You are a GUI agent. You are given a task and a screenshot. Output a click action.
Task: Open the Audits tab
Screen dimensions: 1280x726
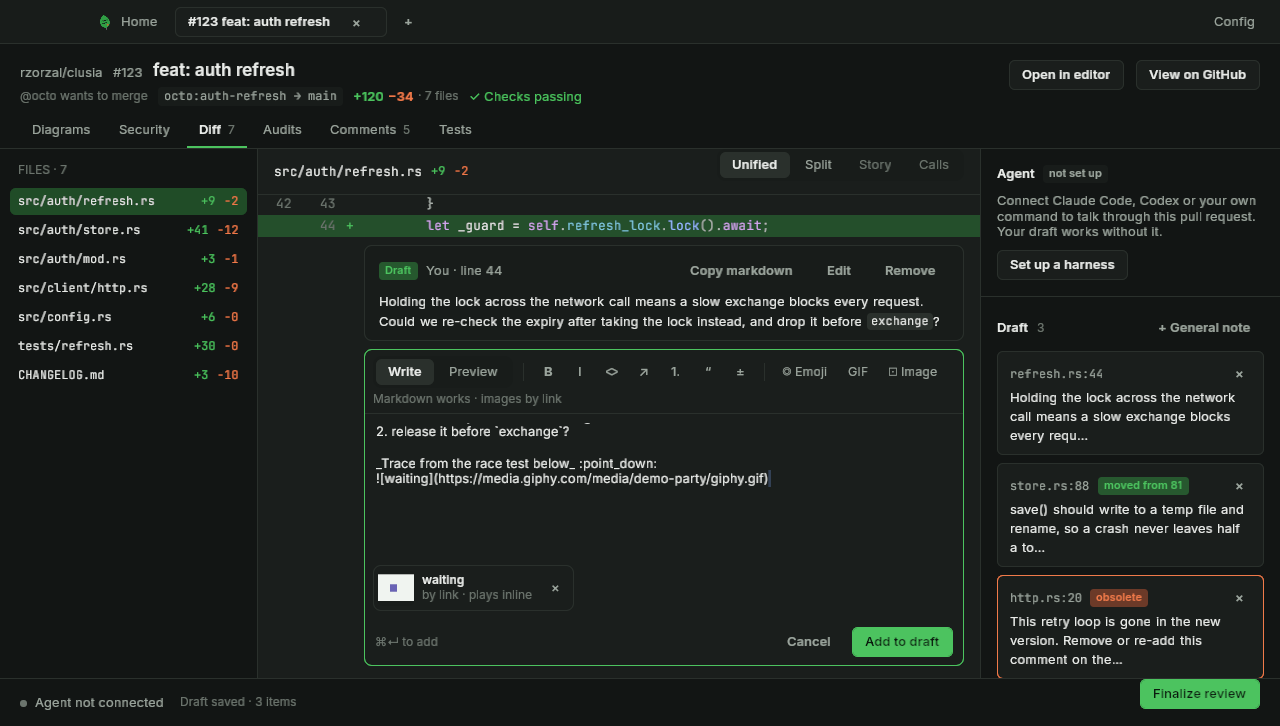[x=282, y=129]
